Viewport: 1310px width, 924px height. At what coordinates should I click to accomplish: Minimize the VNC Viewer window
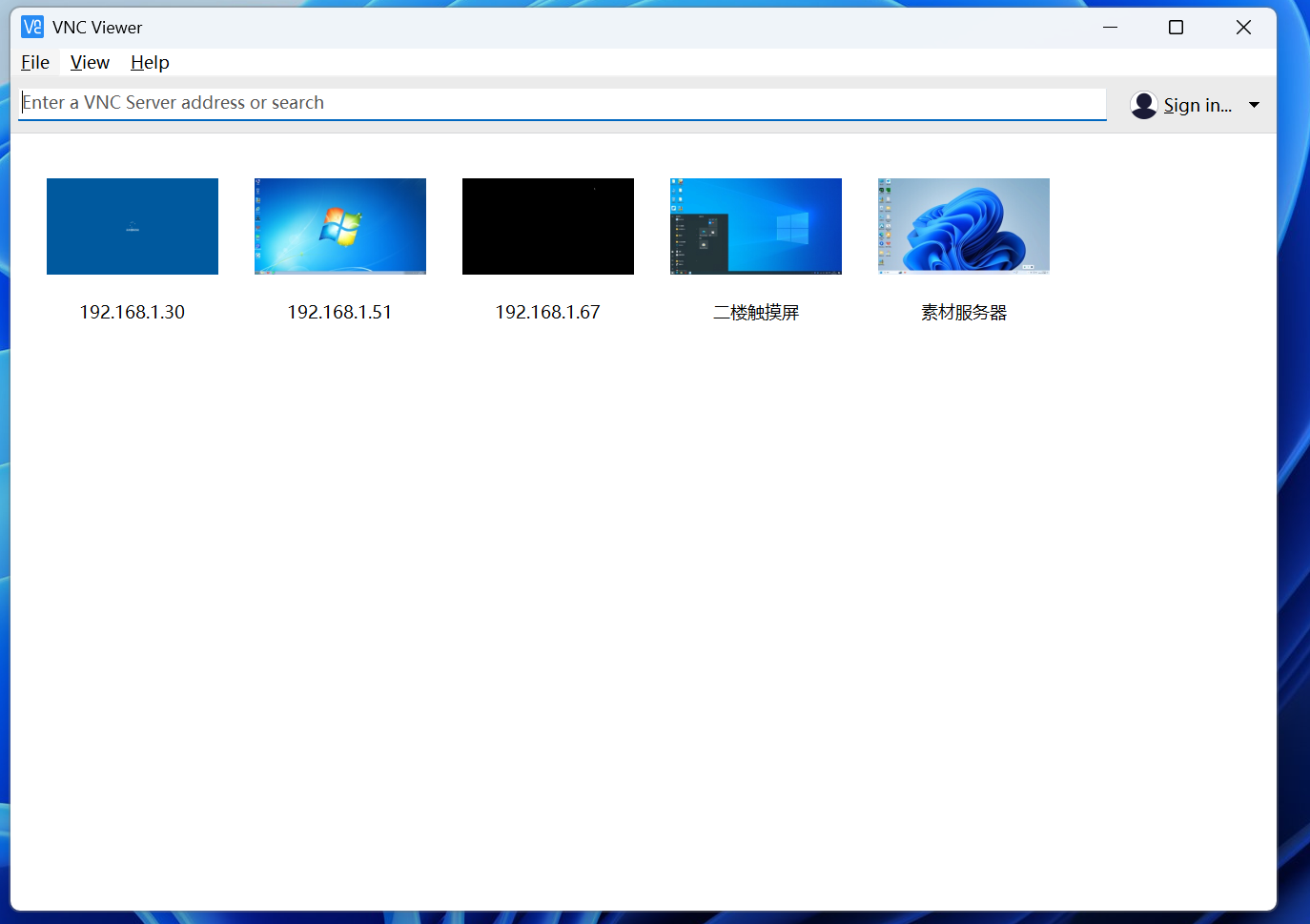[x=1110, y=27]
